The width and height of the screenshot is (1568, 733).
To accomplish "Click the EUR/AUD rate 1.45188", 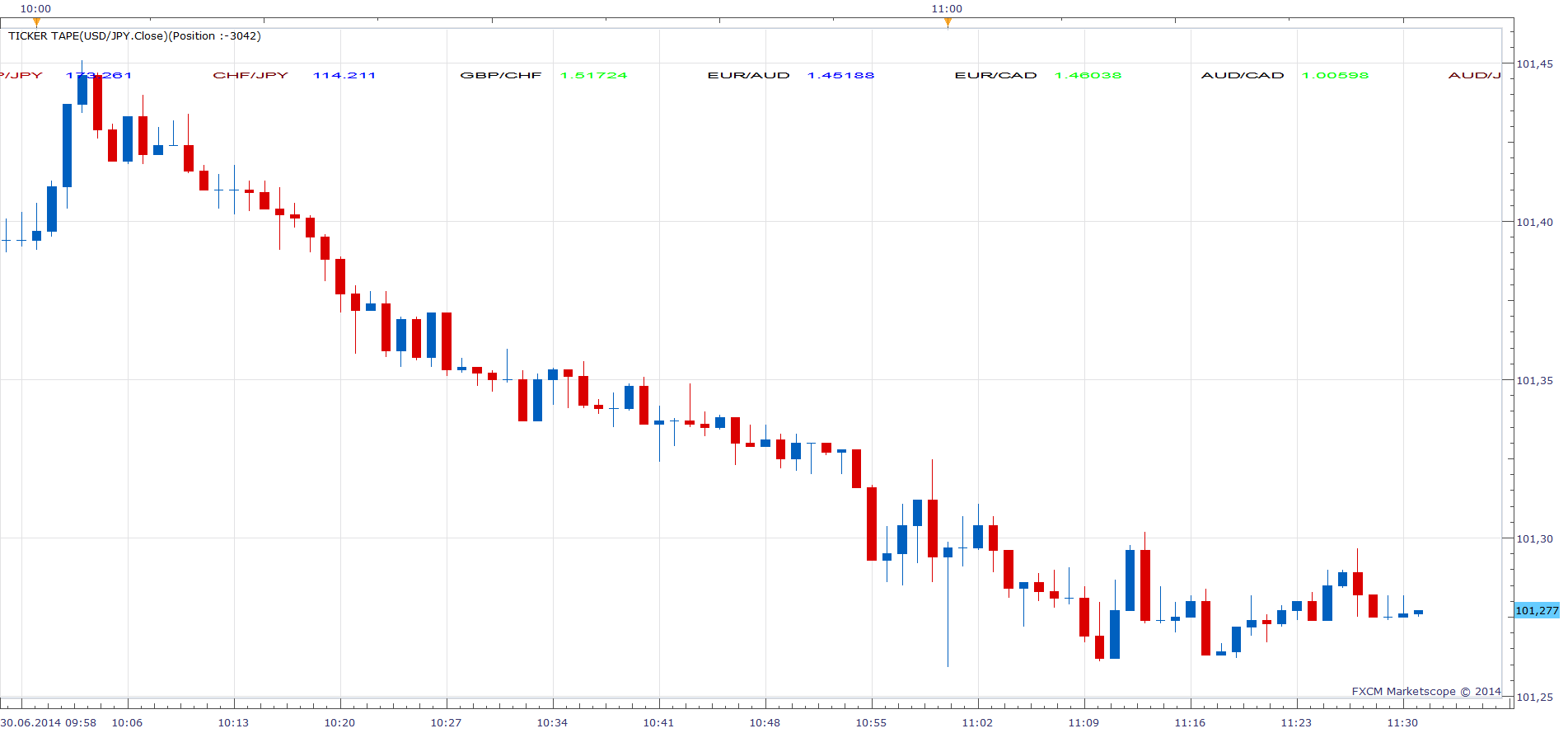I will pos(841,75).
